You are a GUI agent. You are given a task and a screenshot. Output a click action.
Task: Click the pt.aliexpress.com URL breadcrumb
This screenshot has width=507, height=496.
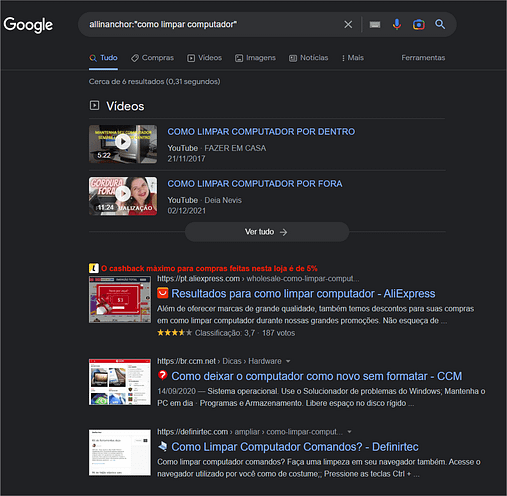tap(258, 279)
